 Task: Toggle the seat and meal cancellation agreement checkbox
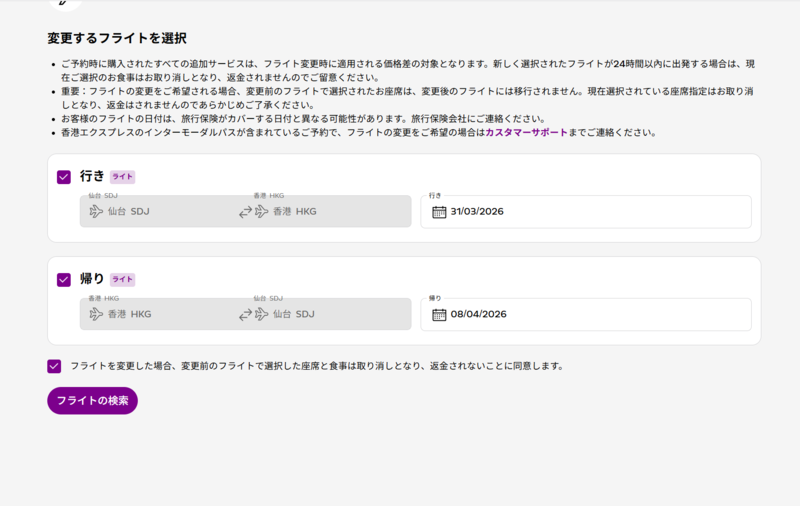[54, 366]
